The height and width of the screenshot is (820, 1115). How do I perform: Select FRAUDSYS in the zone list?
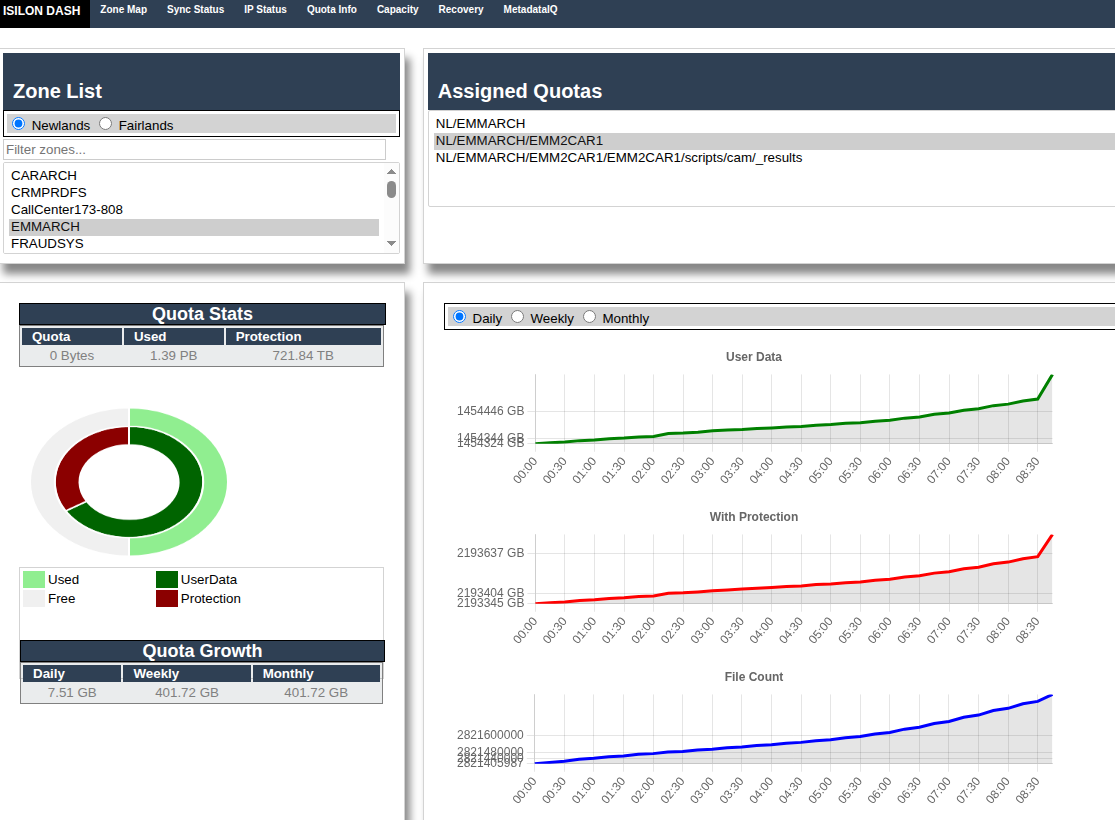(194, 243)
